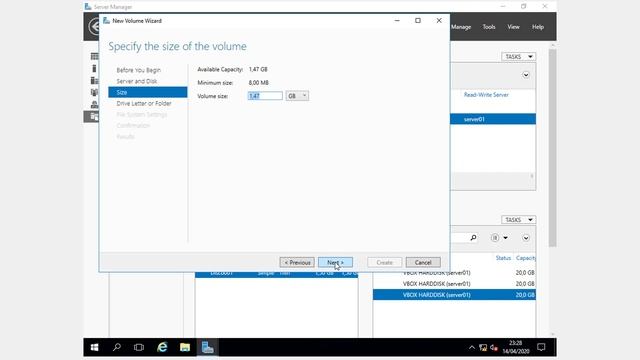Click the Volume size input field
Screen dimensions: 640x360
coord(265,96)
